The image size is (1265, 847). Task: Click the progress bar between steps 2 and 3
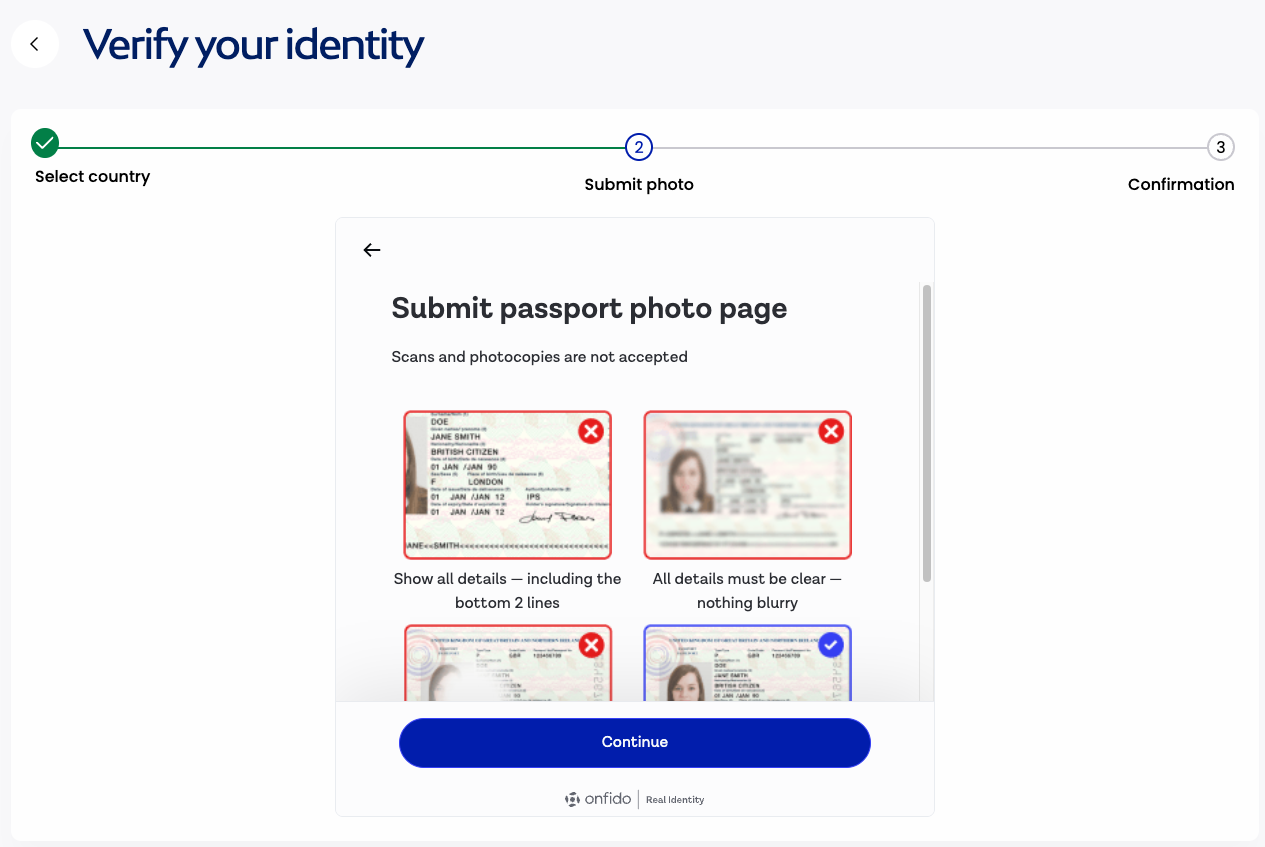tap(930, 146)
